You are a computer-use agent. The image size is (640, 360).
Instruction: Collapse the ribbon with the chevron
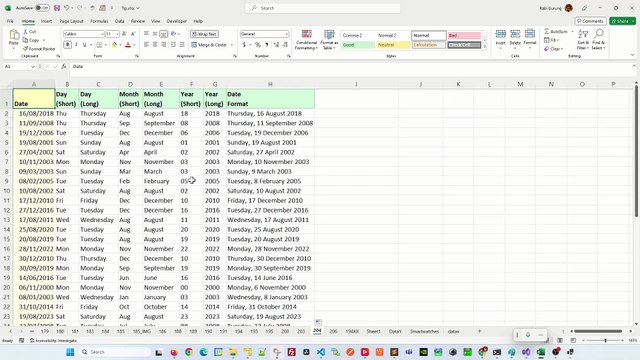pyautogui.click(x=632, y=55)
